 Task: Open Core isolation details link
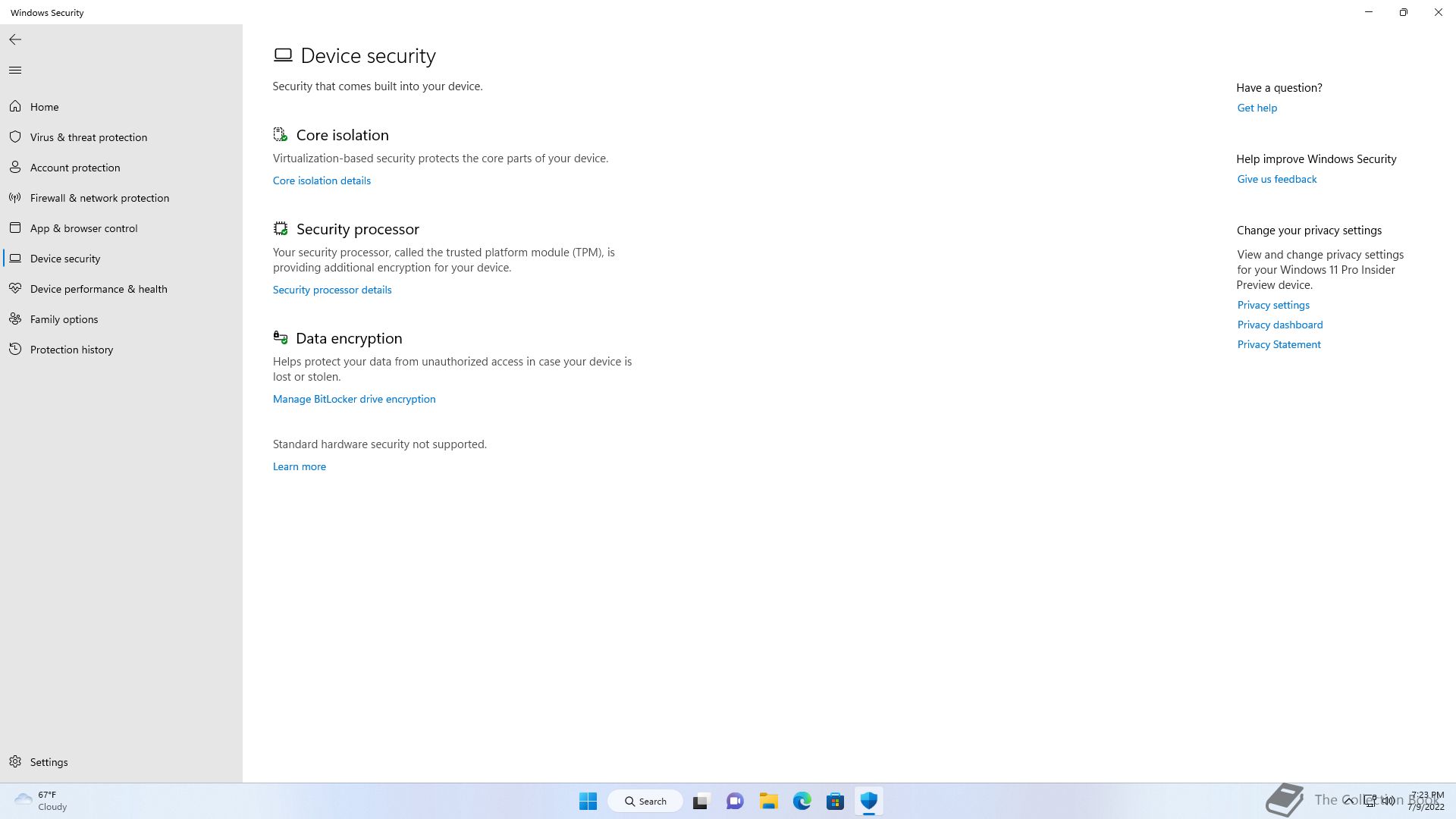[322, 180]
